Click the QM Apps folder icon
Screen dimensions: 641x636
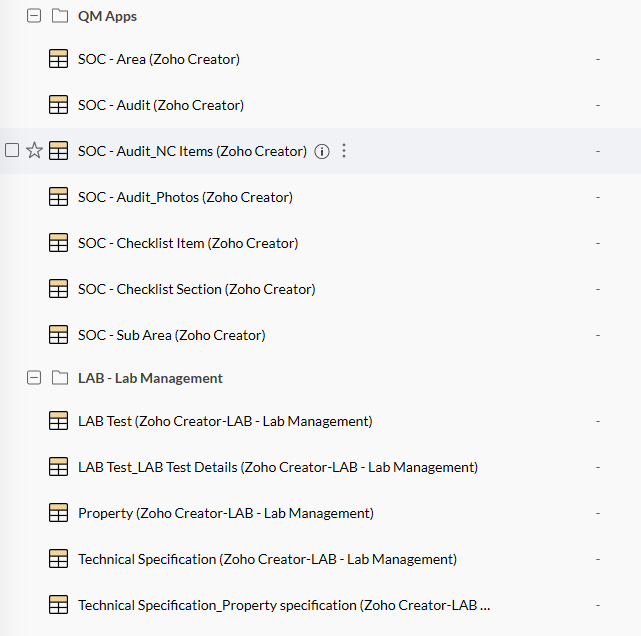(x=60, y=16)
